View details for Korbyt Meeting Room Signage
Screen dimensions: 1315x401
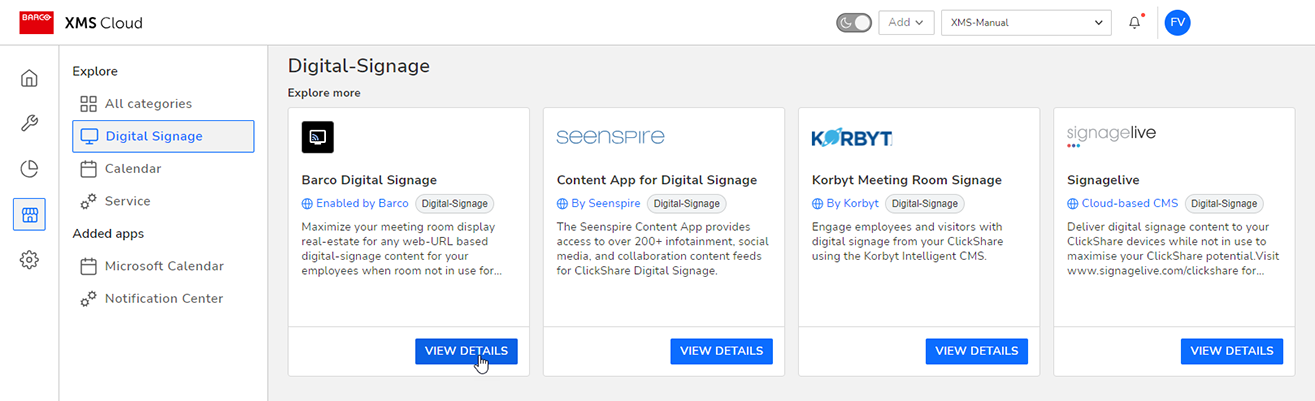tap(976, 351)
